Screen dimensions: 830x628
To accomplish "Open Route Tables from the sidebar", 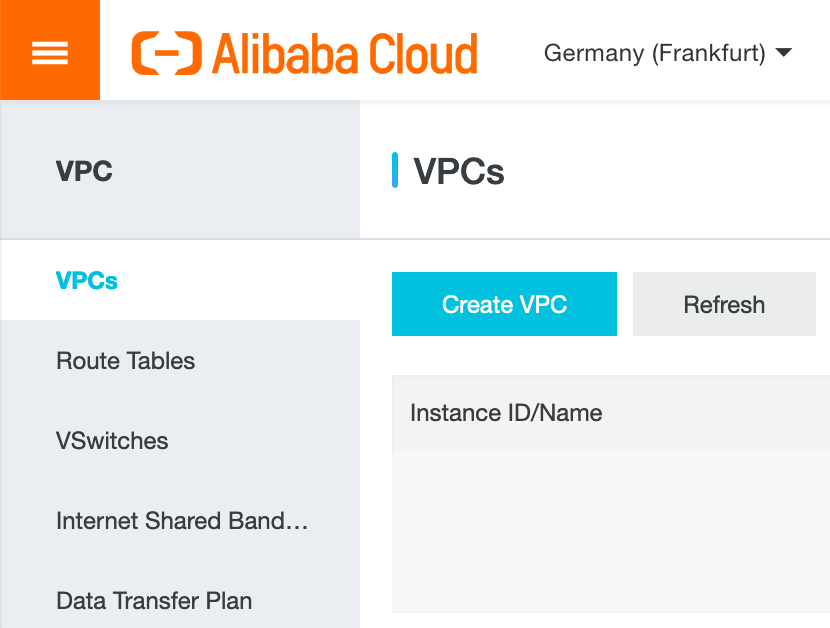I will coord(125,361).
